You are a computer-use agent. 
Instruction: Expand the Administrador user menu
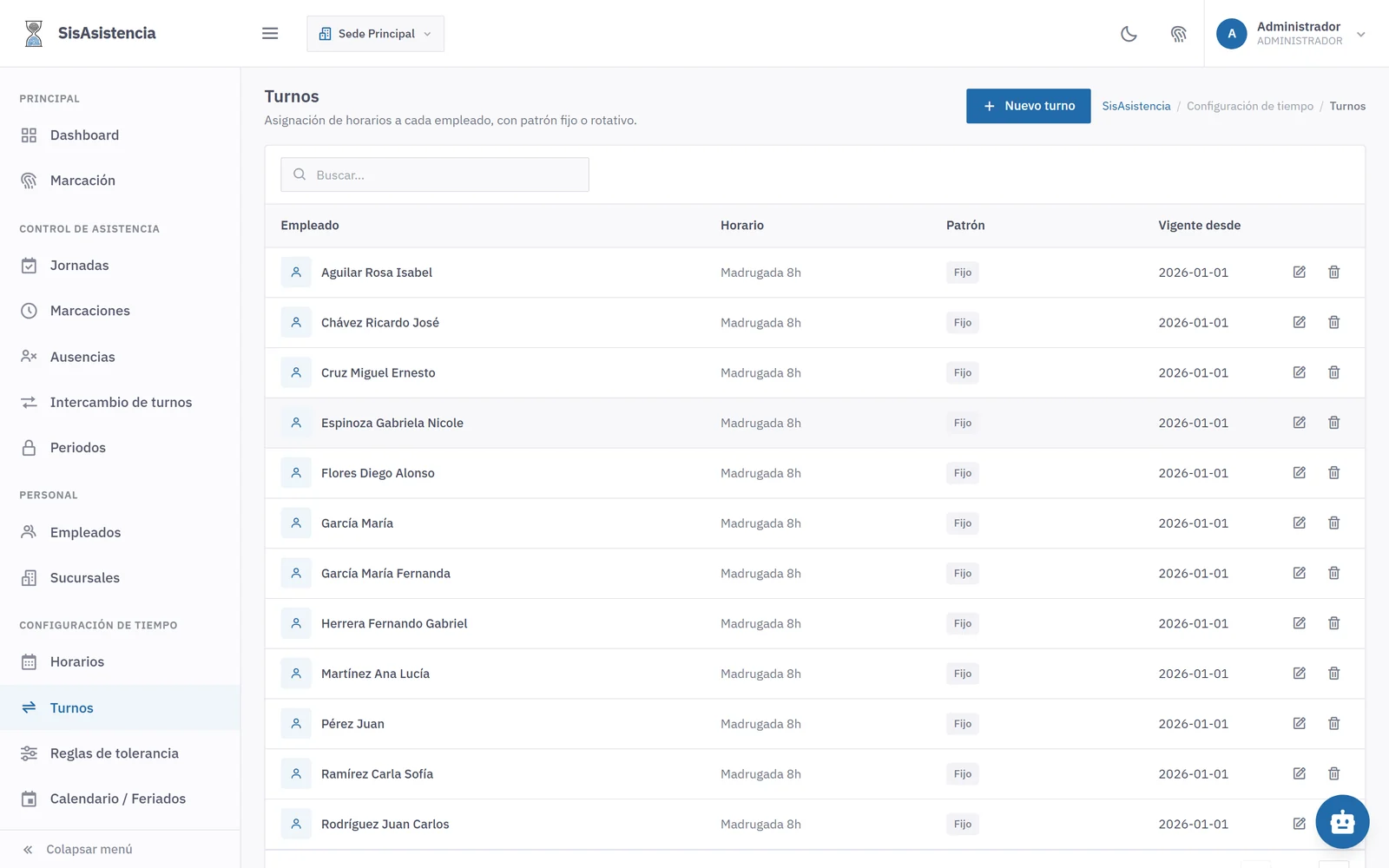tap(1291, 34)
